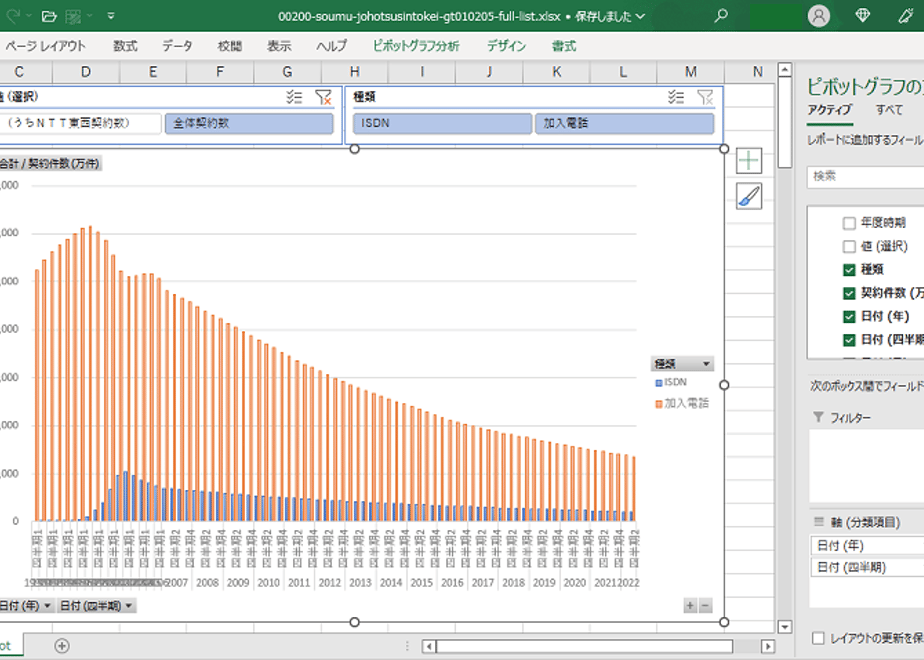Click the Open folder icon in quick access toolbar
Screen dimensions: 924x660
(50, 16)
